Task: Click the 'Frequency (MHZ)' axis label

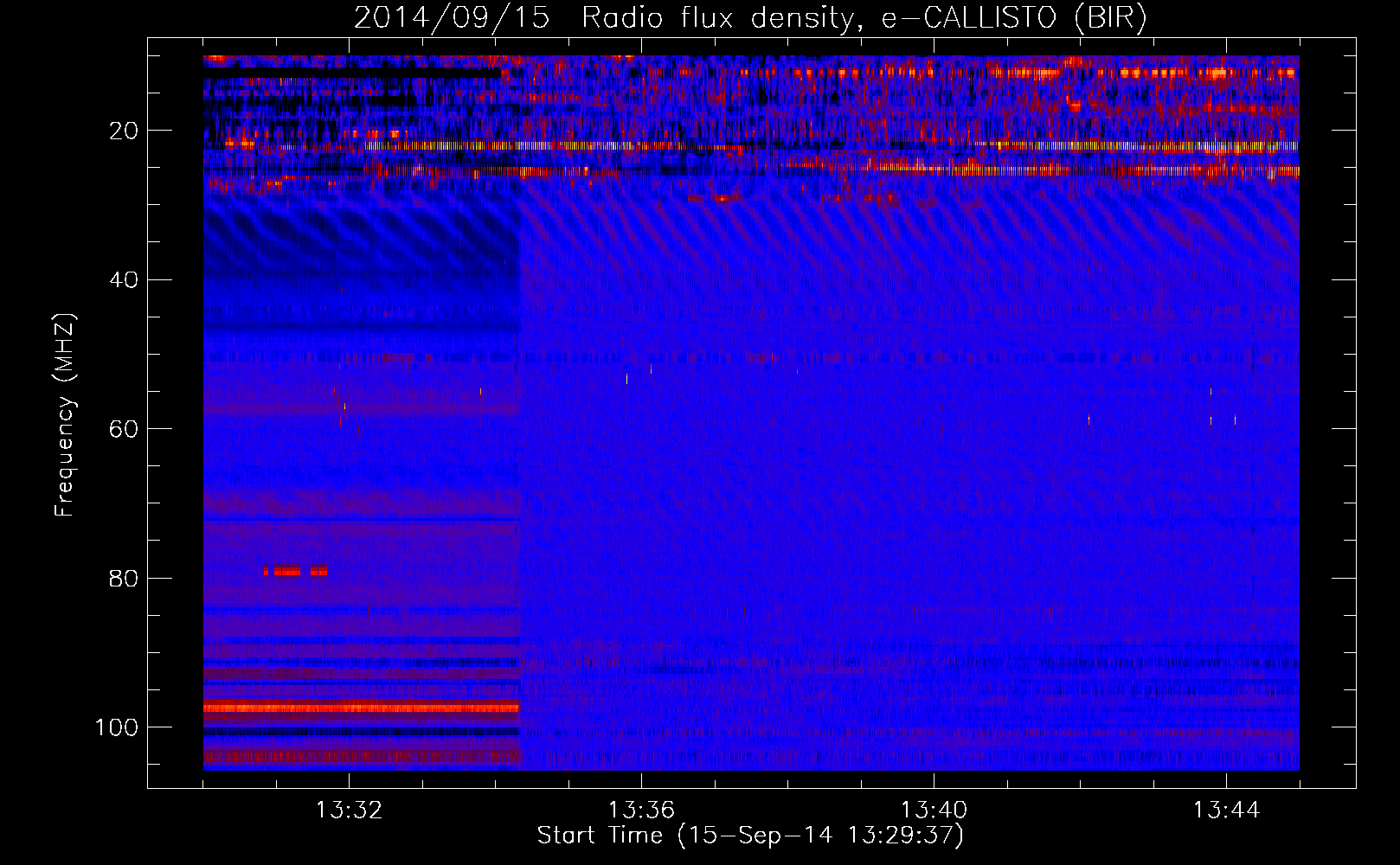Action: [65, 415]
